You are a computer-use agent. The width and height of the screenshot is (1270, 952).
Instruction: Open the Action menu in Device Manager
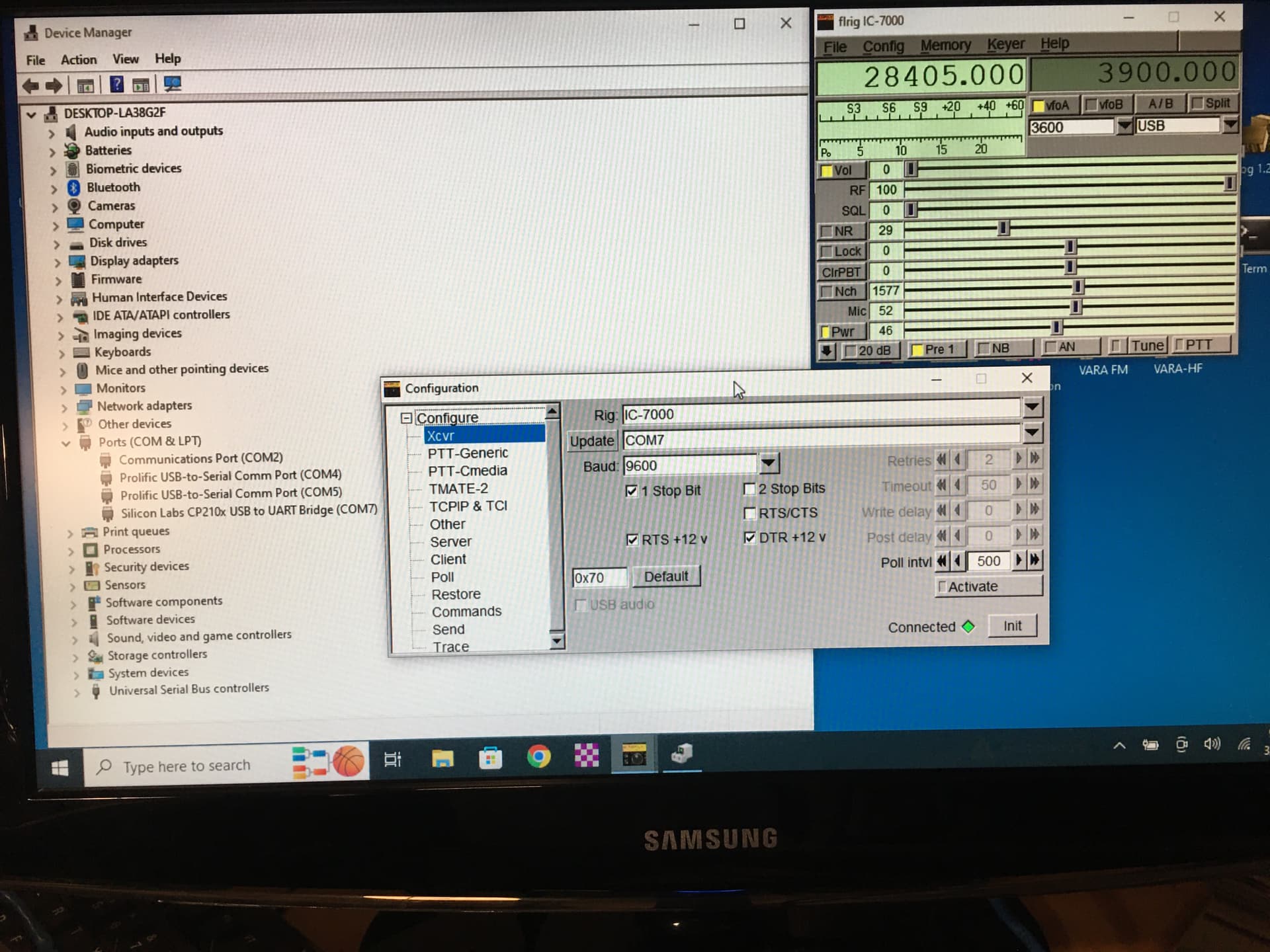point(79,59)
